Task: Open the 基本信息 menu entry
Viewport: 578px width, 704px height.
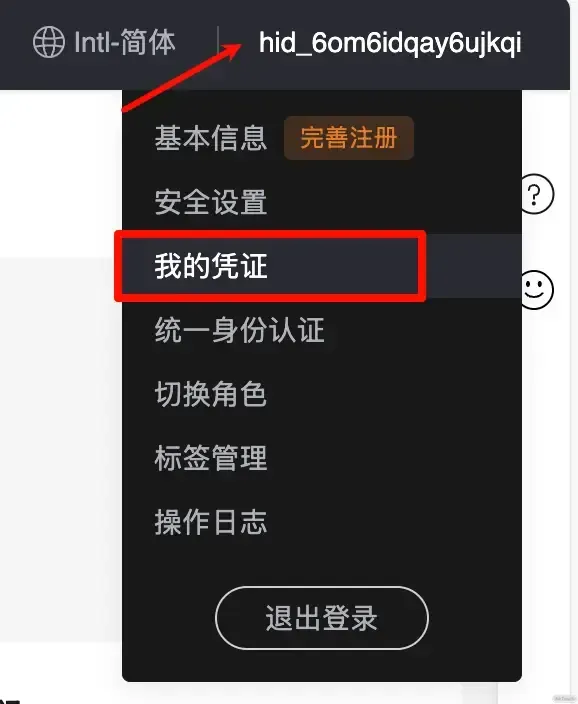Action: pos(211,138)
